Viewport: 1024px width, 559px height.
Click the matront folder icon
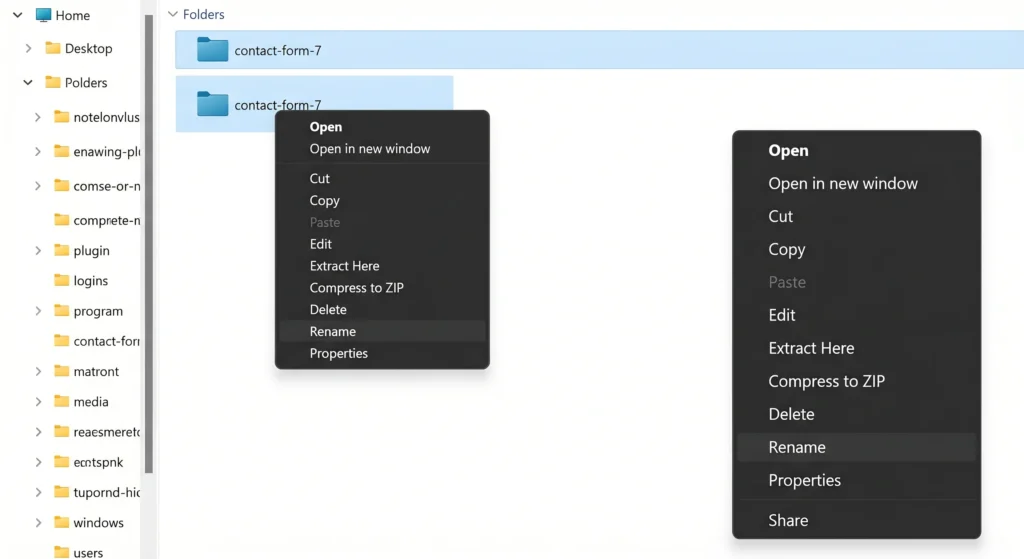[61, 371]
